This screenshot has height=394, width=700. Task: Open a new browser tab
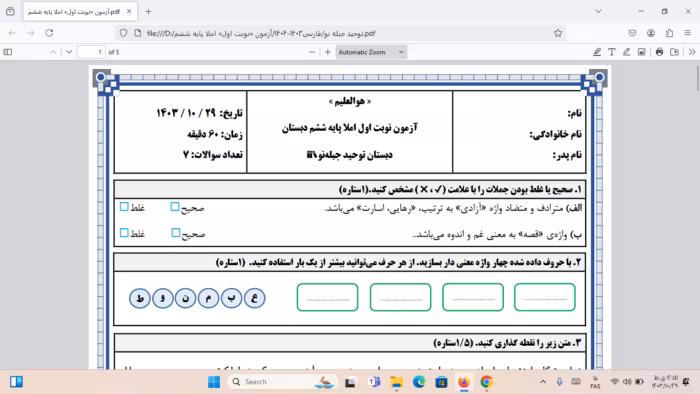click(x=149, y=12)
